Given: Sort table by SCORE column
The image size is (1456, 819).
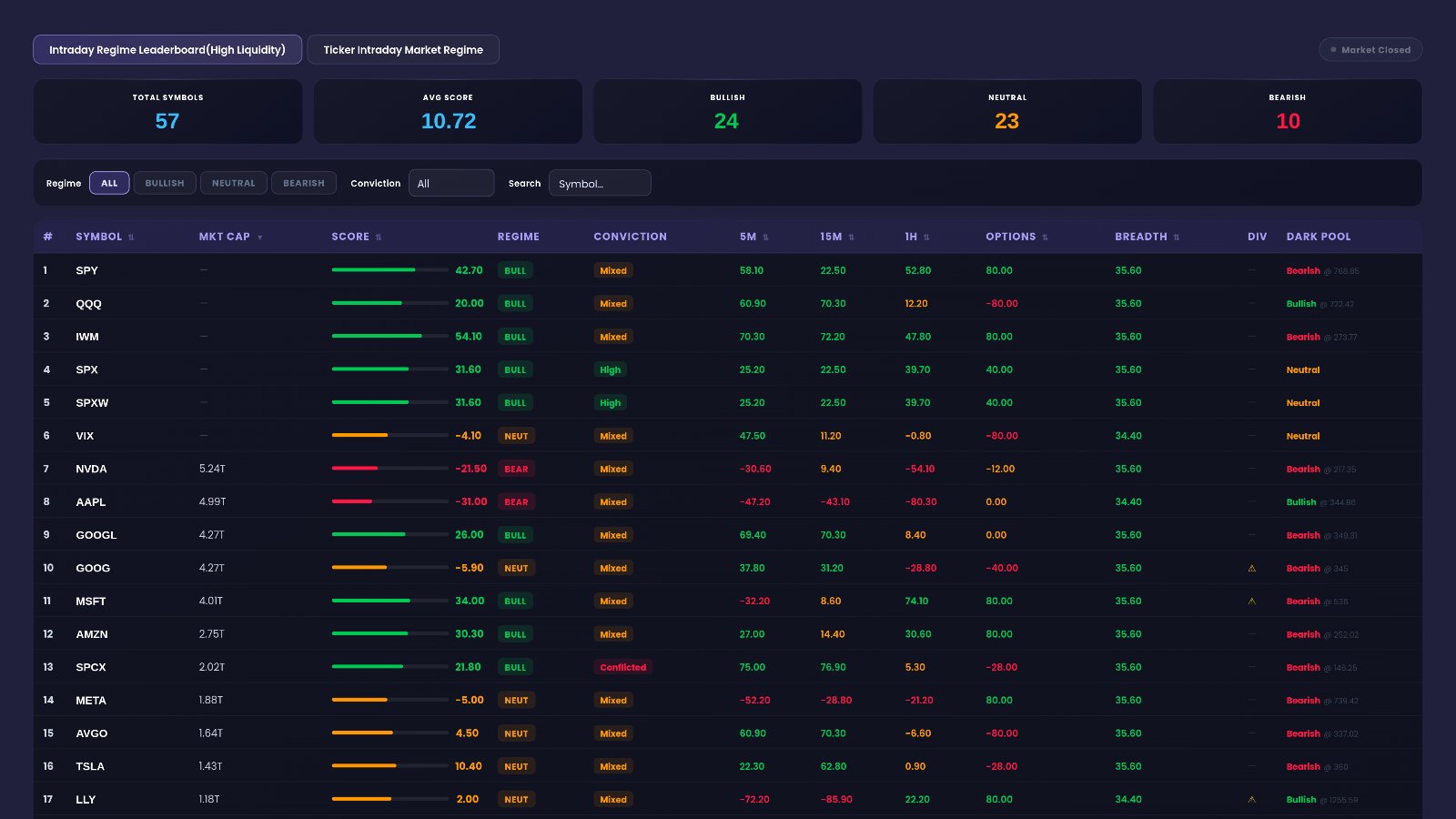Looking at the screenshot, I should 356,237.
